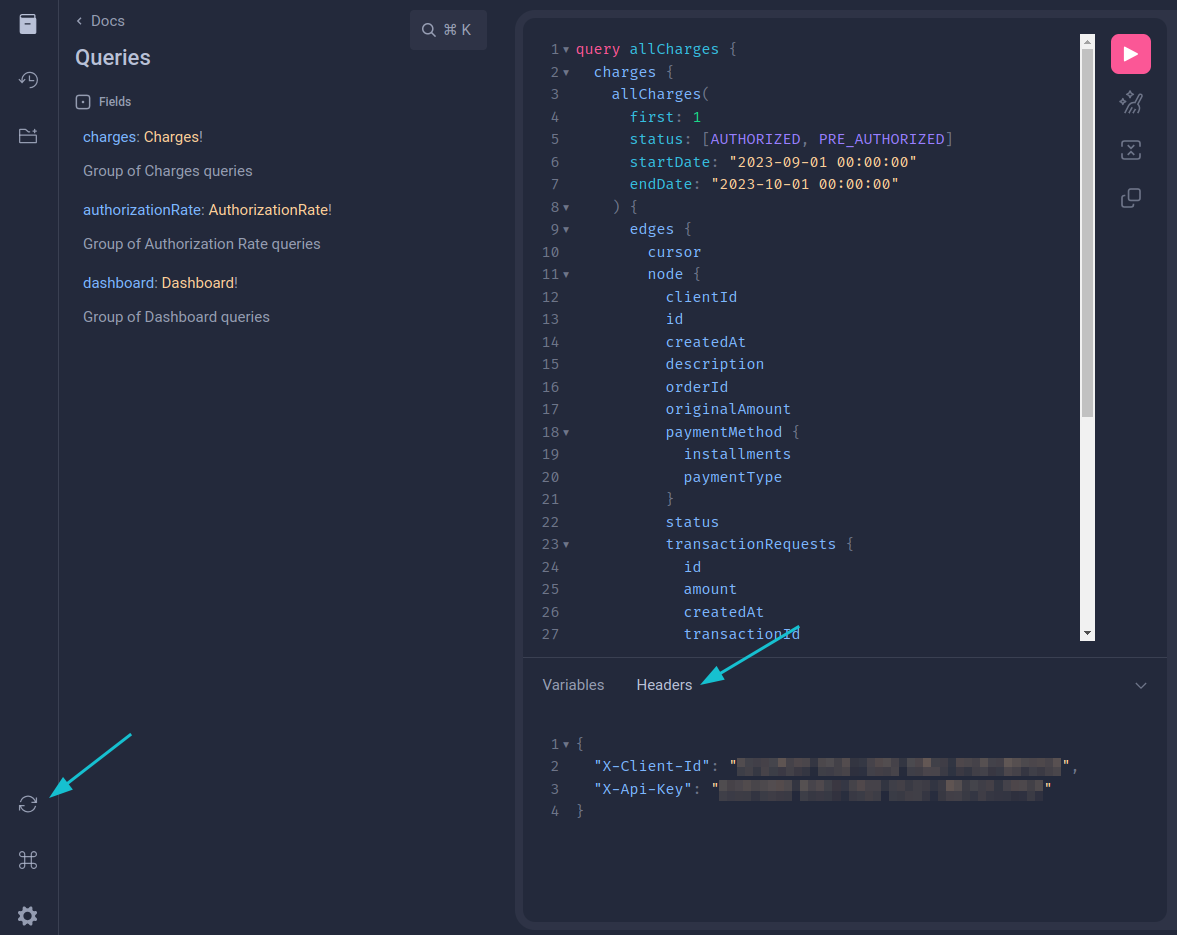Open the dashboard field link
The width and height of the screenshot is (1177, 935).
pos(119,283)
